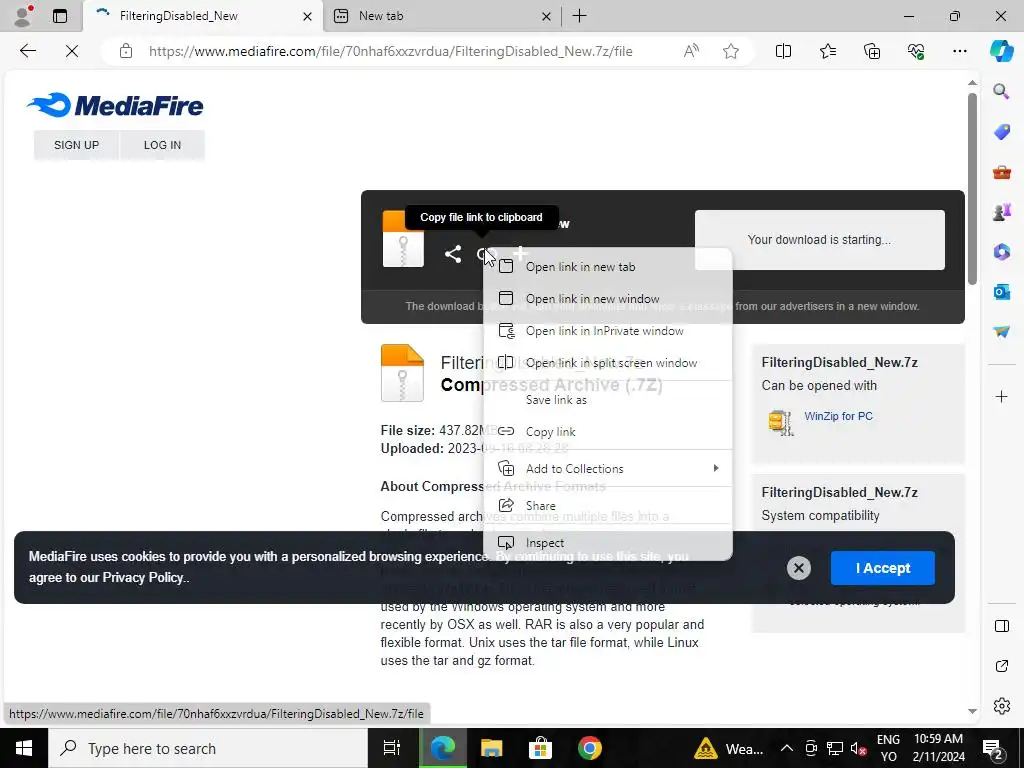
Task: Choose Open link in InPrivate window
Action: [x=607, y=330]
